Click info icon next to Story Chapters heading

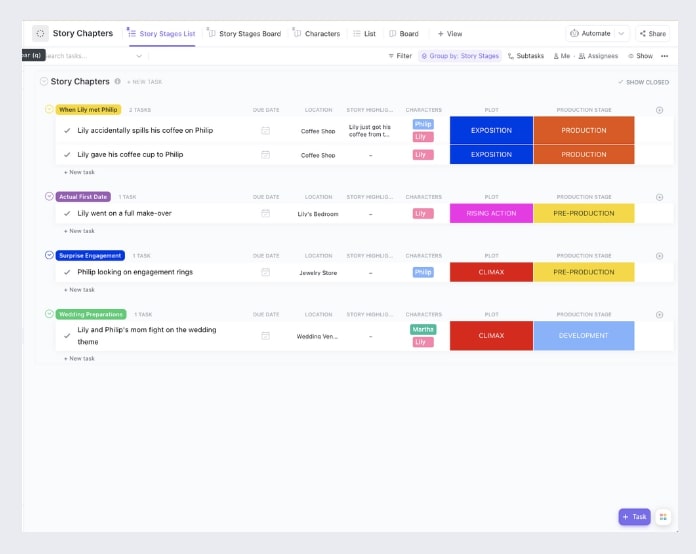point(118,81)
